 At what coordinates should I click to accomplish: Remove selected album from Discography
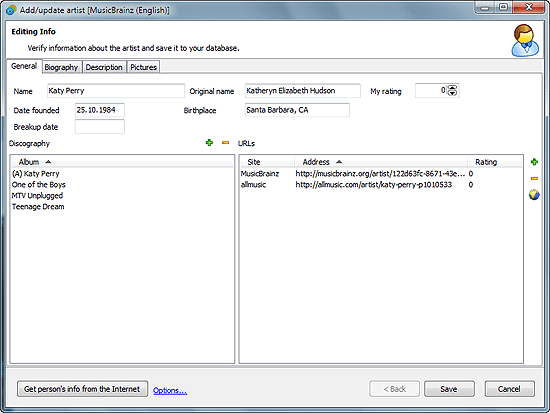(225, 142)
